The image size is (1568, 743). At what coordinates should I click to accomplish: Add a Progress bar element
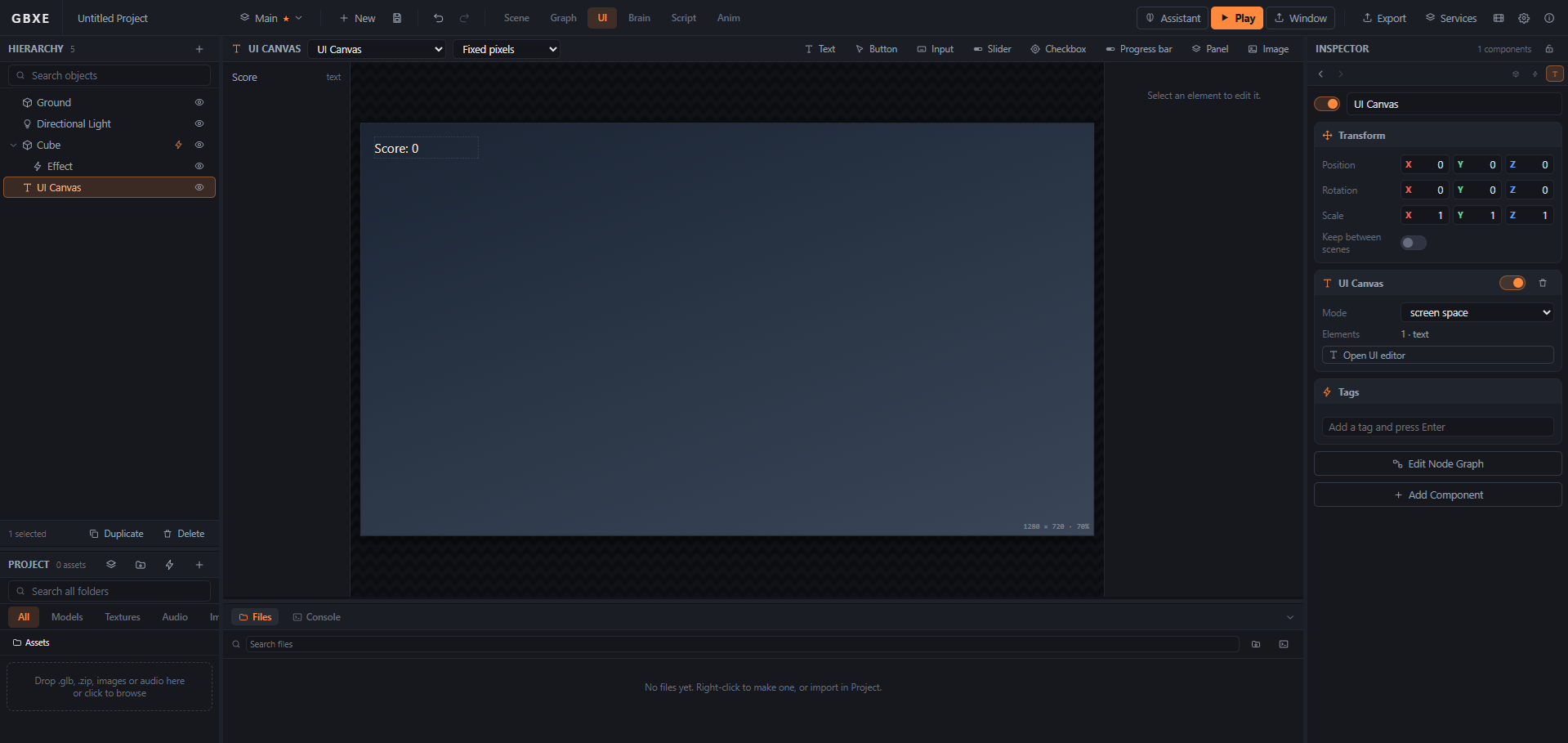coord(1139,49)
